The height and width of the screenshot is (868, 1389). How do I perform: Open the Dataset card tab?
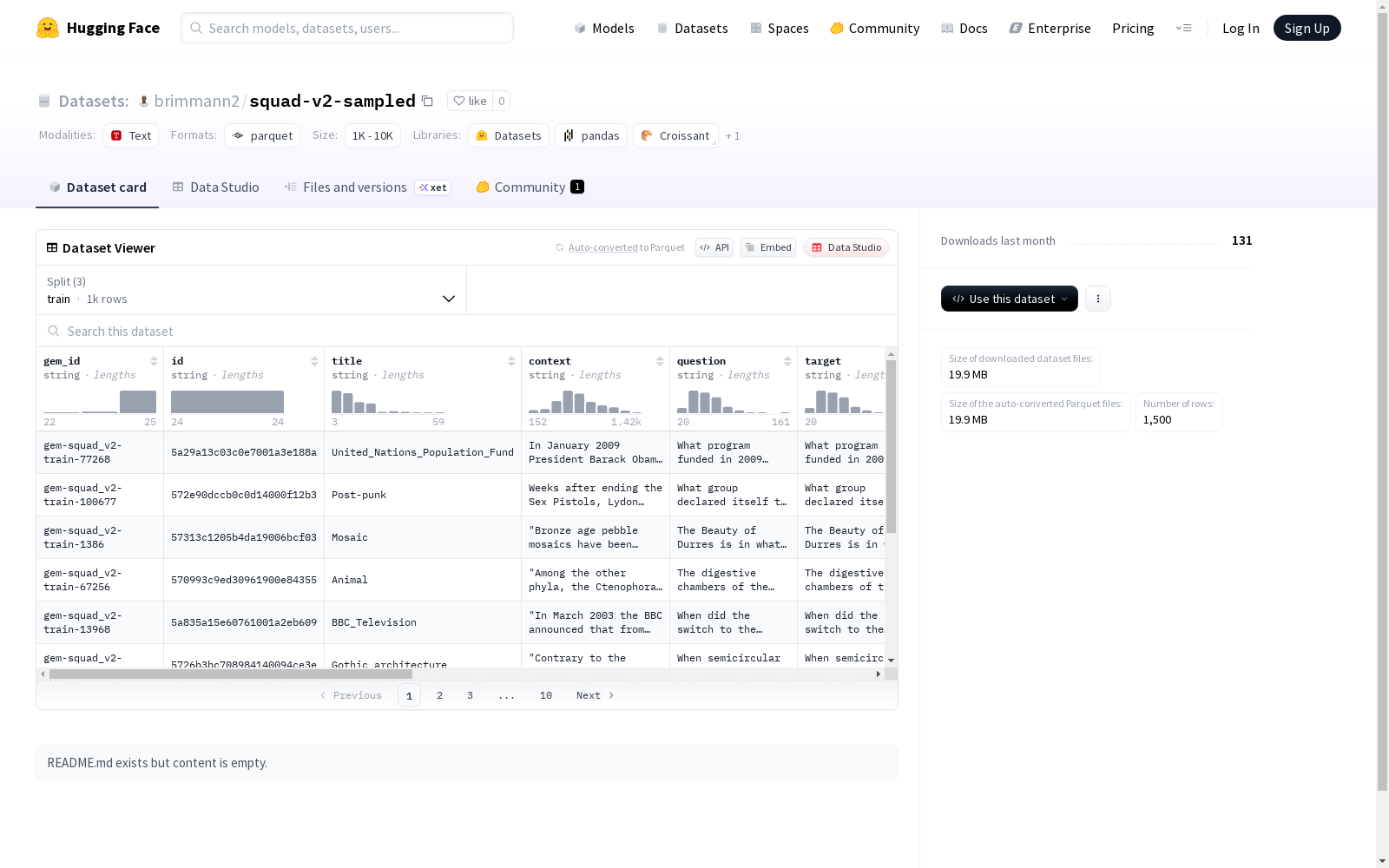click(97, 187)
